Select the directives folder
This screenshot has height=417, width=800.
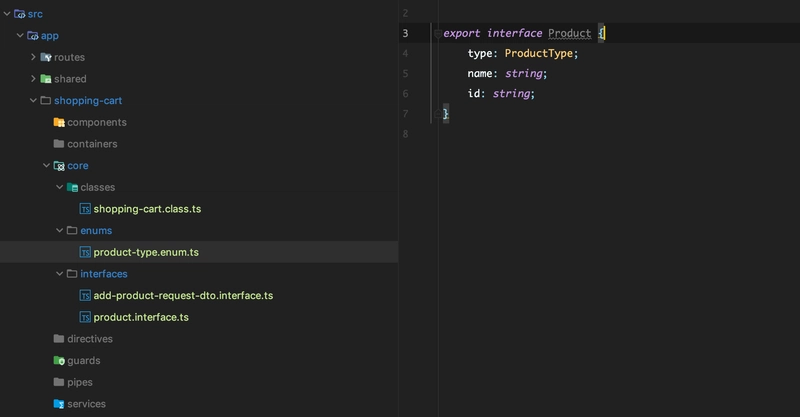90,339
